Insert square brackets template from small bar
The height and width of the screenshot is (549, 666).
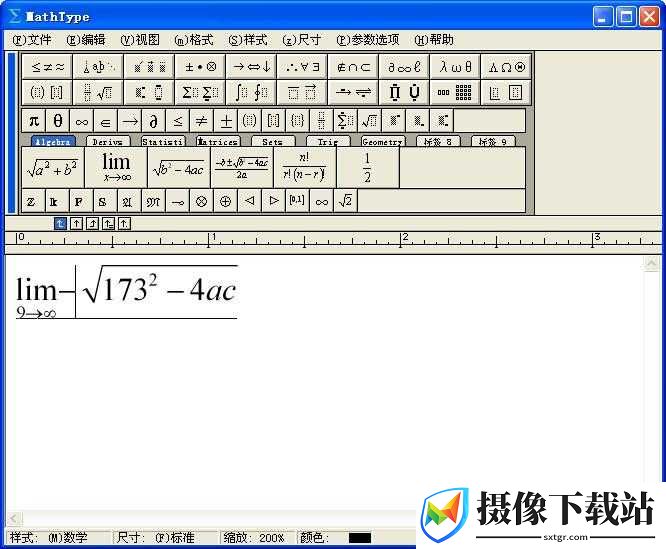click(274, 121)
